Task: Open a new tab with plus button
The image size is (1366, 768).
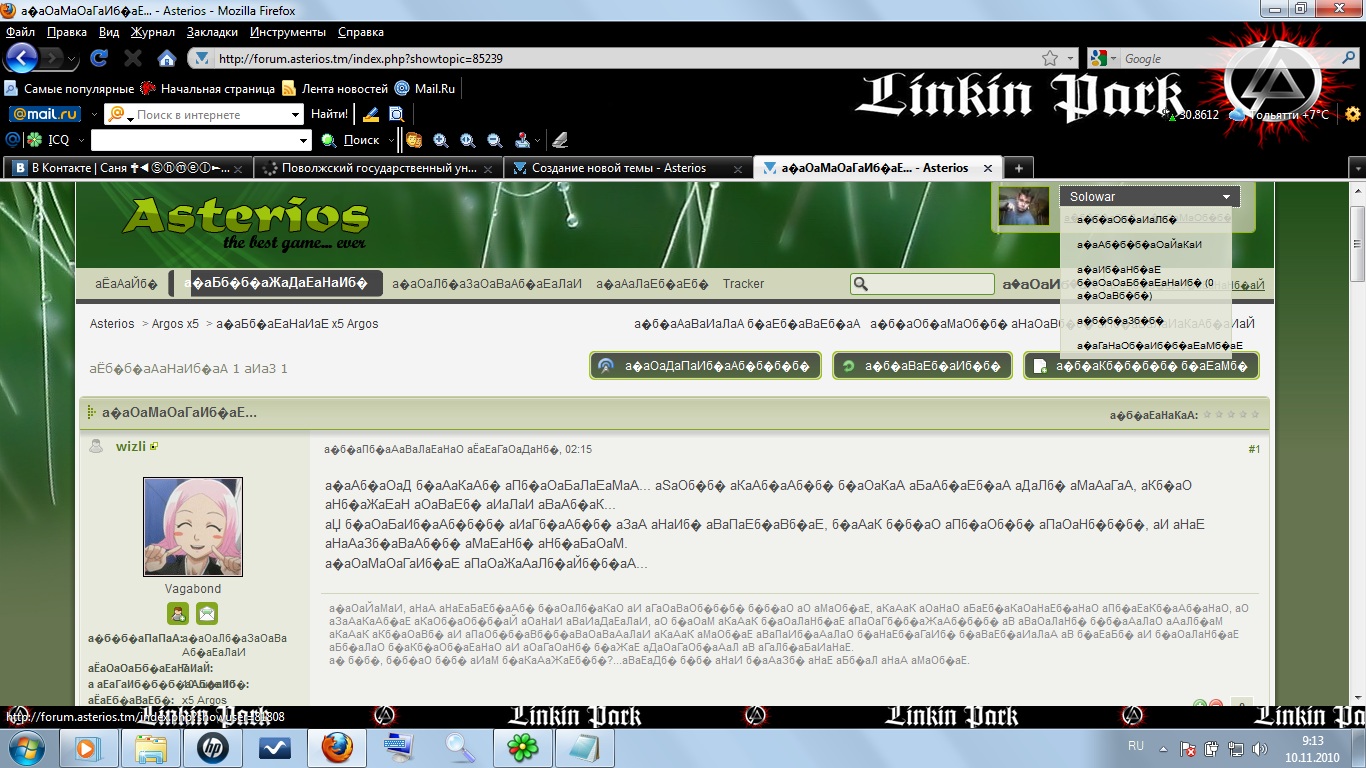Action: tap(1017, 168)
